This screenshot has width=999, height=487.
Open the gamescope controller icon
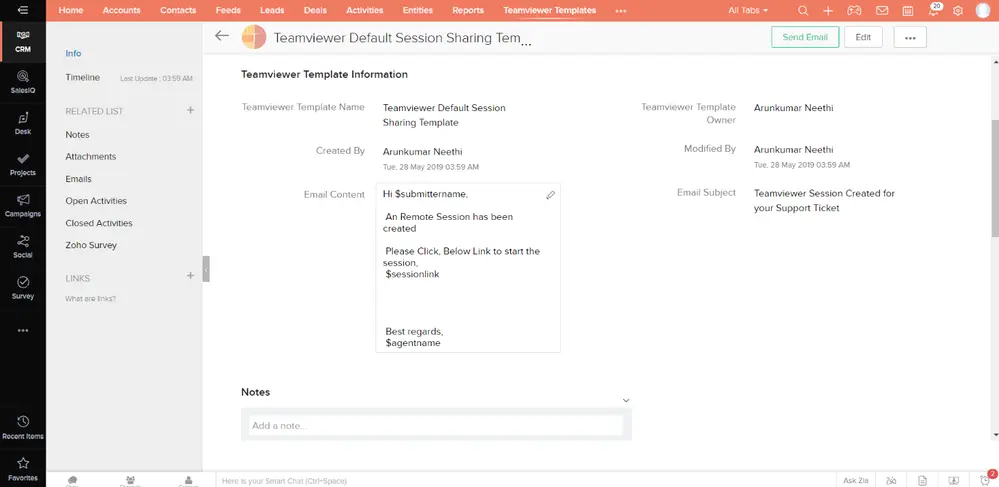[x=854, y=10]
